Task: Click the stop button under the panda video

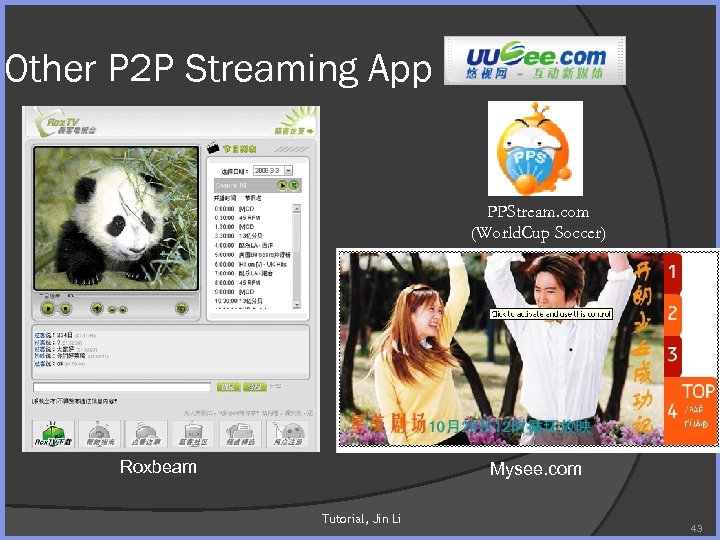Action: pos(66,309)
